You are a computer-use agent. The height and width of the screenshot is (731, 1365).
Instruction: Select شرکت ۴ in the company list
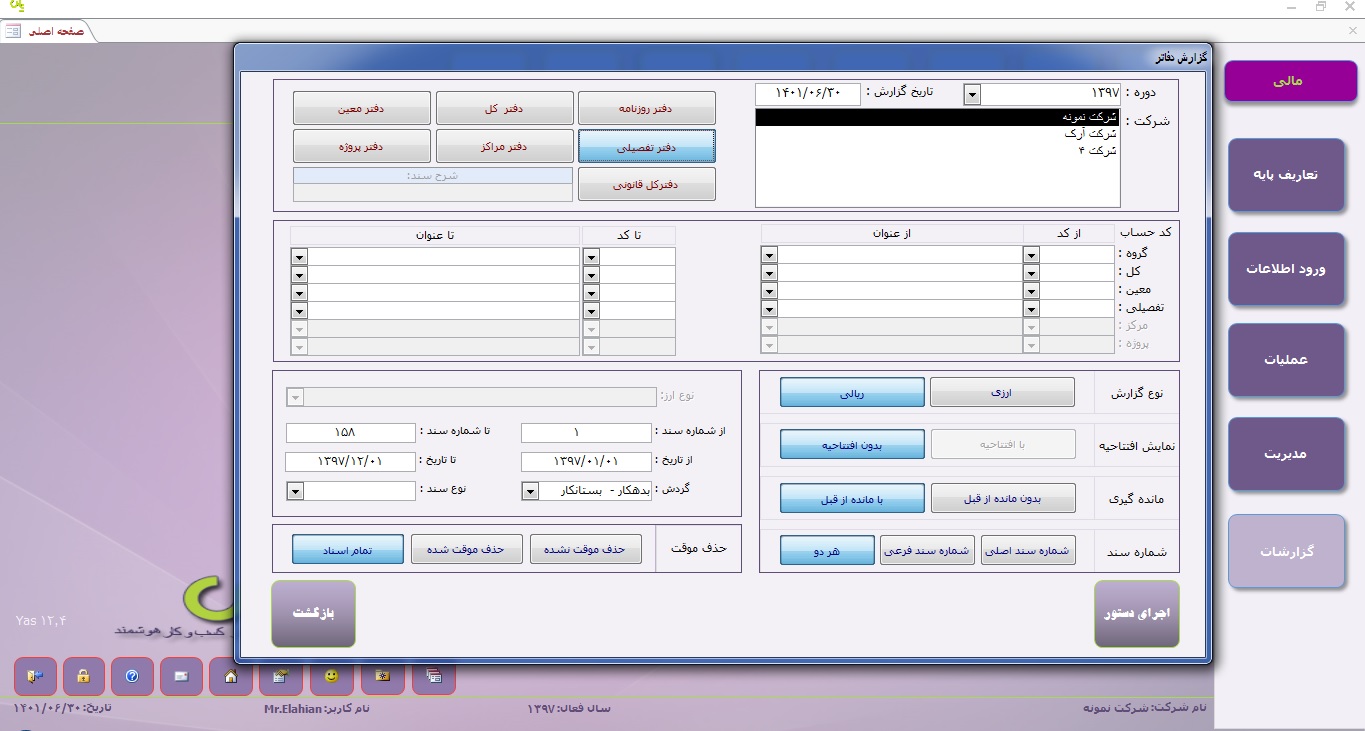coord(938,150)
